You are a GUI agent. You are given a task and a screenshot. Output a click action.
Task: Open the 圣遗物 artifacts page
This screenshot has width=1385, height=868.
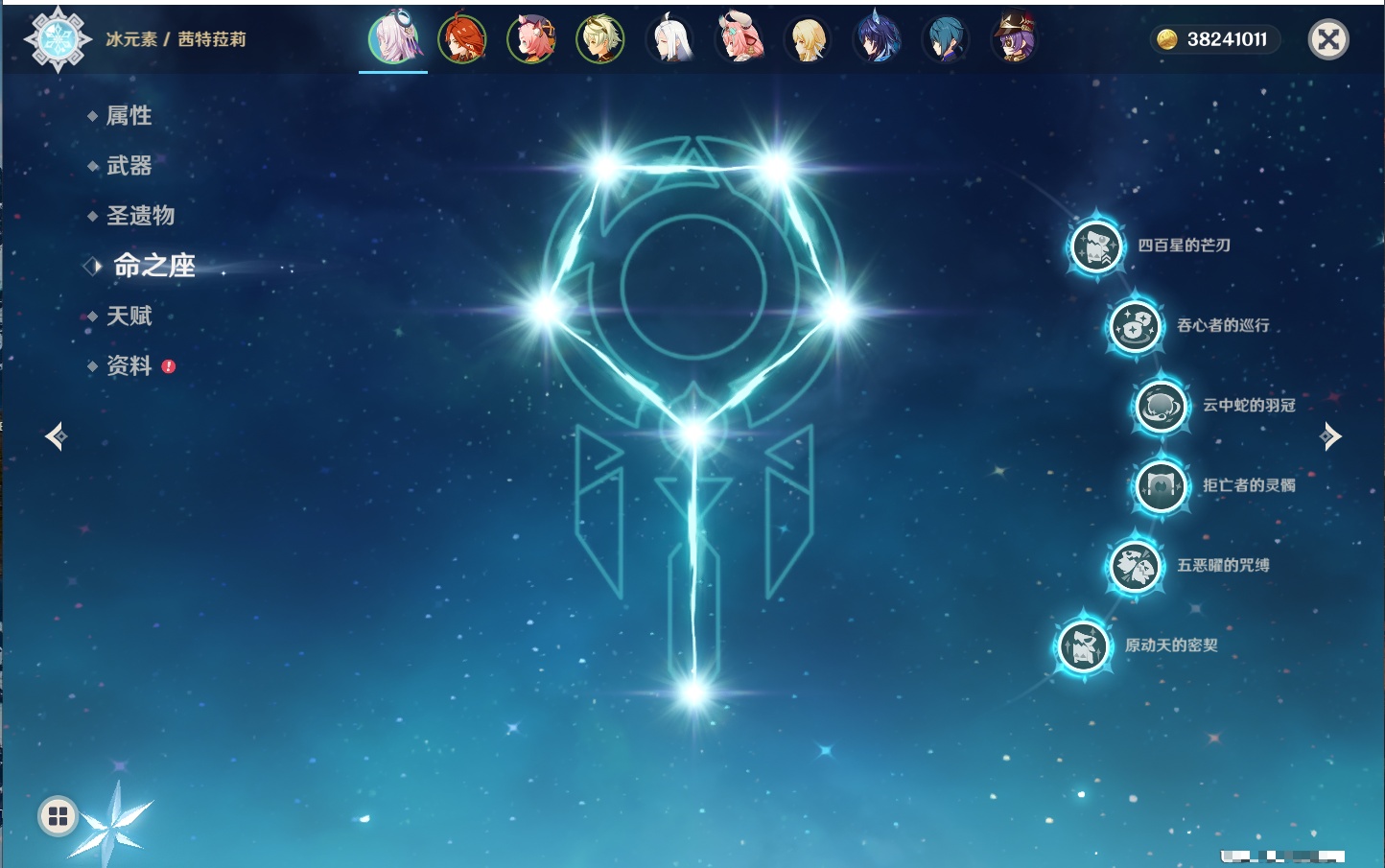click(140, 216)
